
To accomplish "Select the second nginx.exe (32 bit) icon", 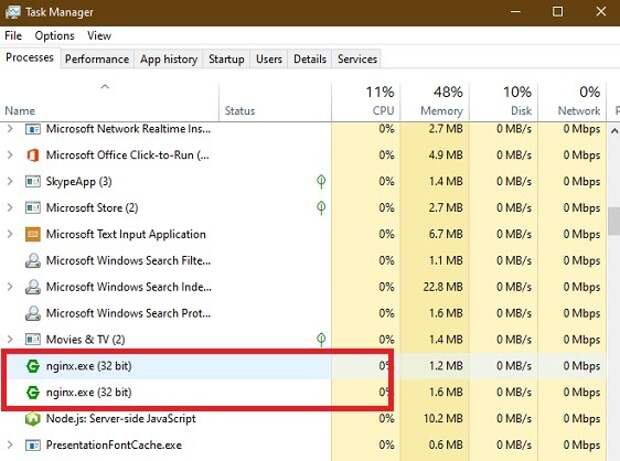I will pos(33,392).
